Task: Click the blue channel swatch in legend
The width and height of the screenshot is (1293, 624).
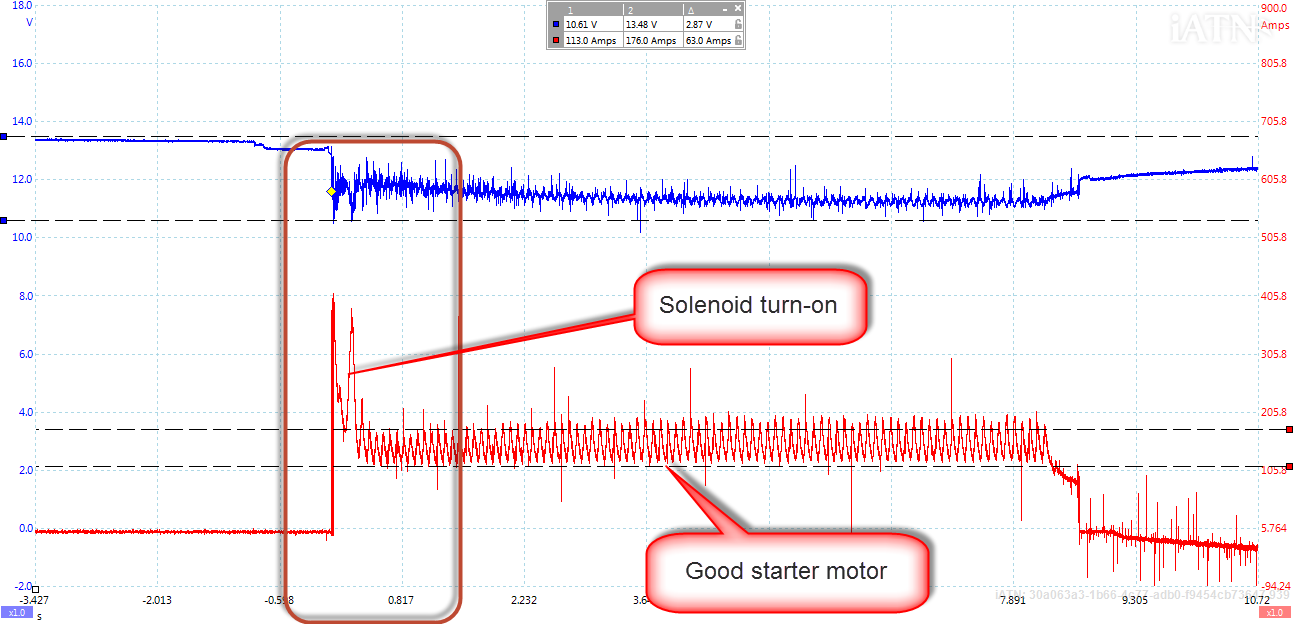Action: (556, 24)
